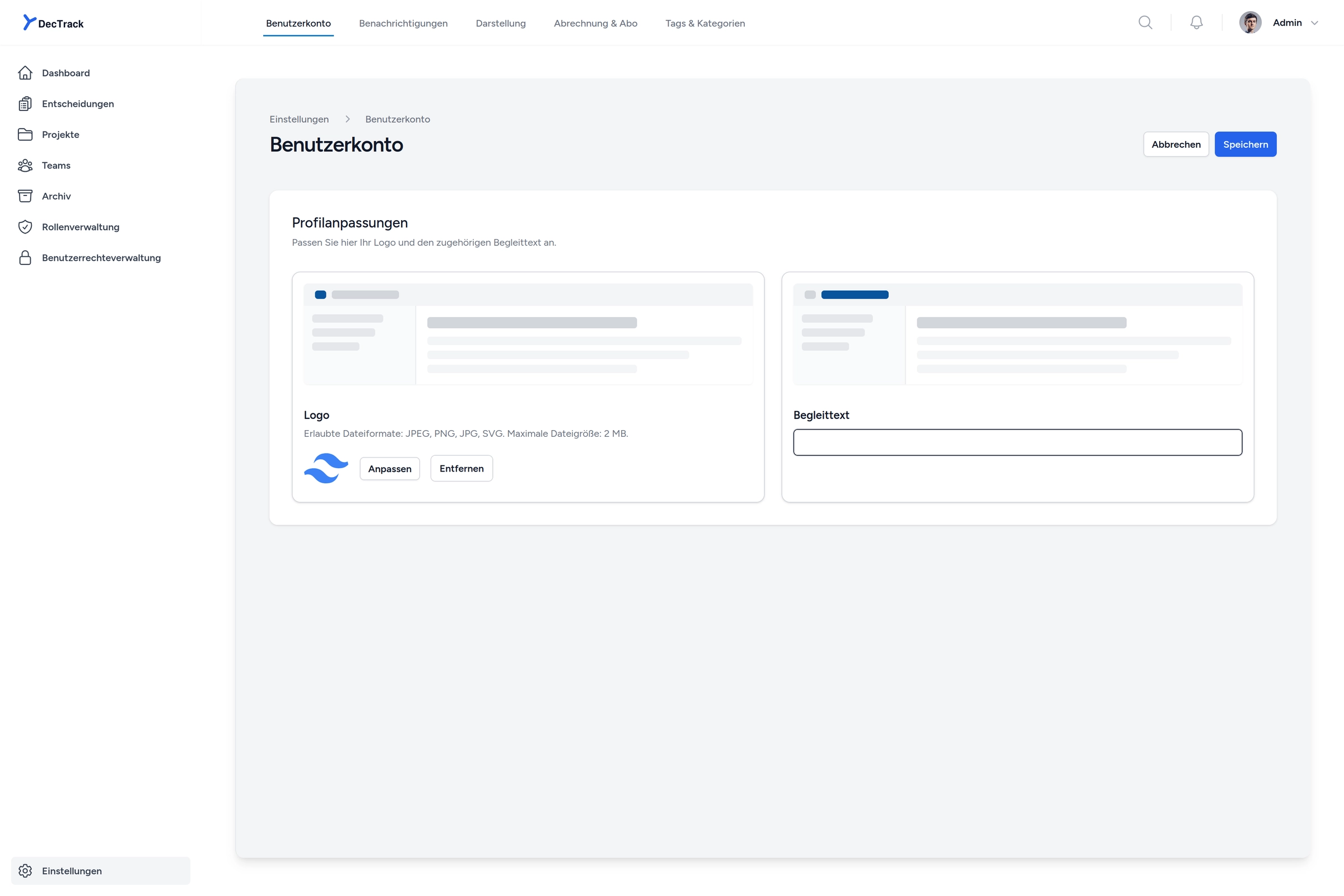Click Anpassen to adjust the logo
The image size is (1344, 896).
(x=389, y=468)
